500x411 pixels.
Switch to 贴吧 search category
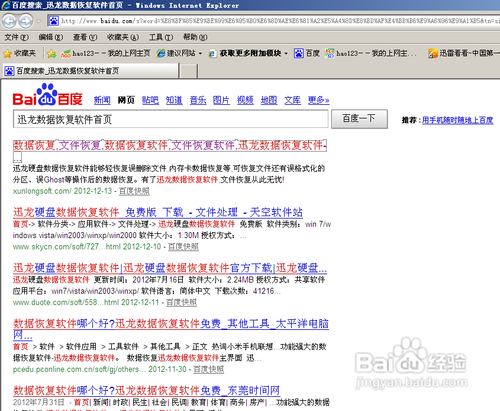150,100
